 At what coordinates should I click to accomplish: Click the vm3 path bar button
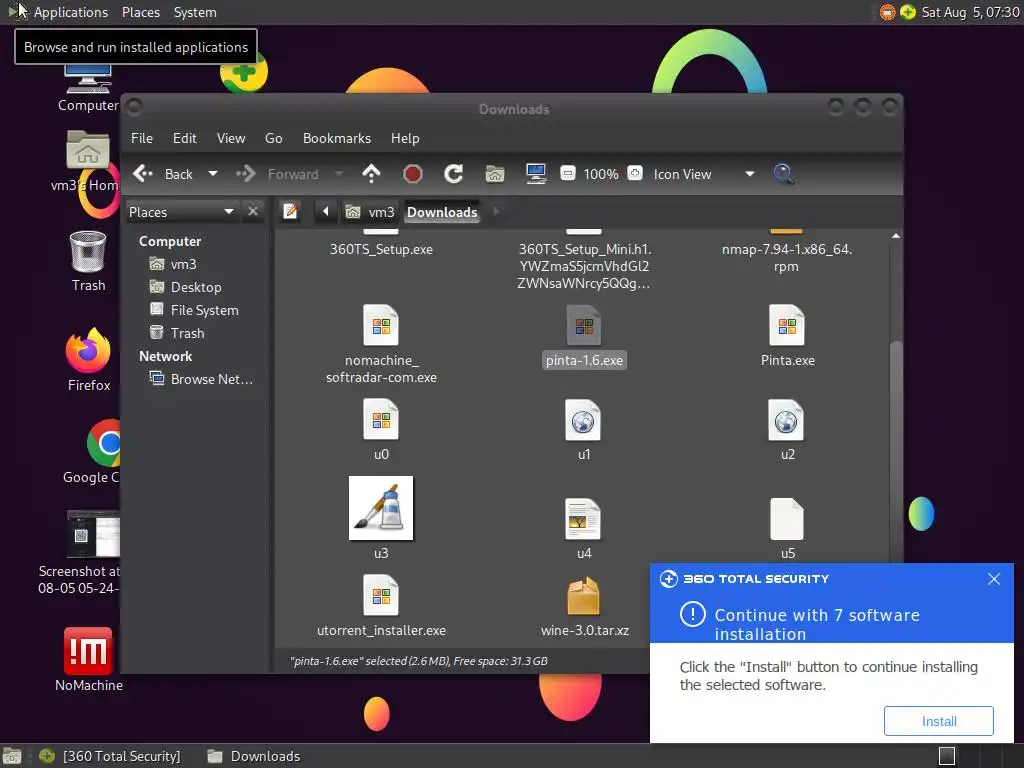click(370, 212)
